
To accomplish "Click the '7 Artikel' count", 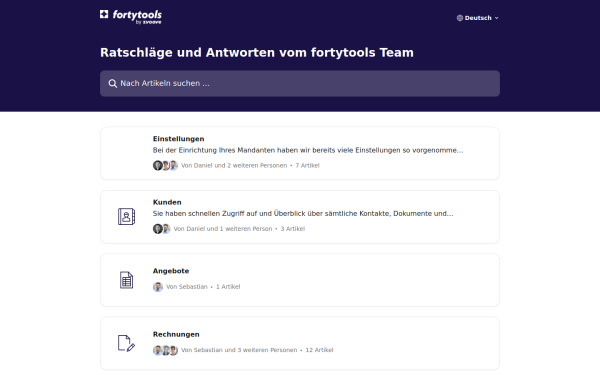I will point(307,165).
